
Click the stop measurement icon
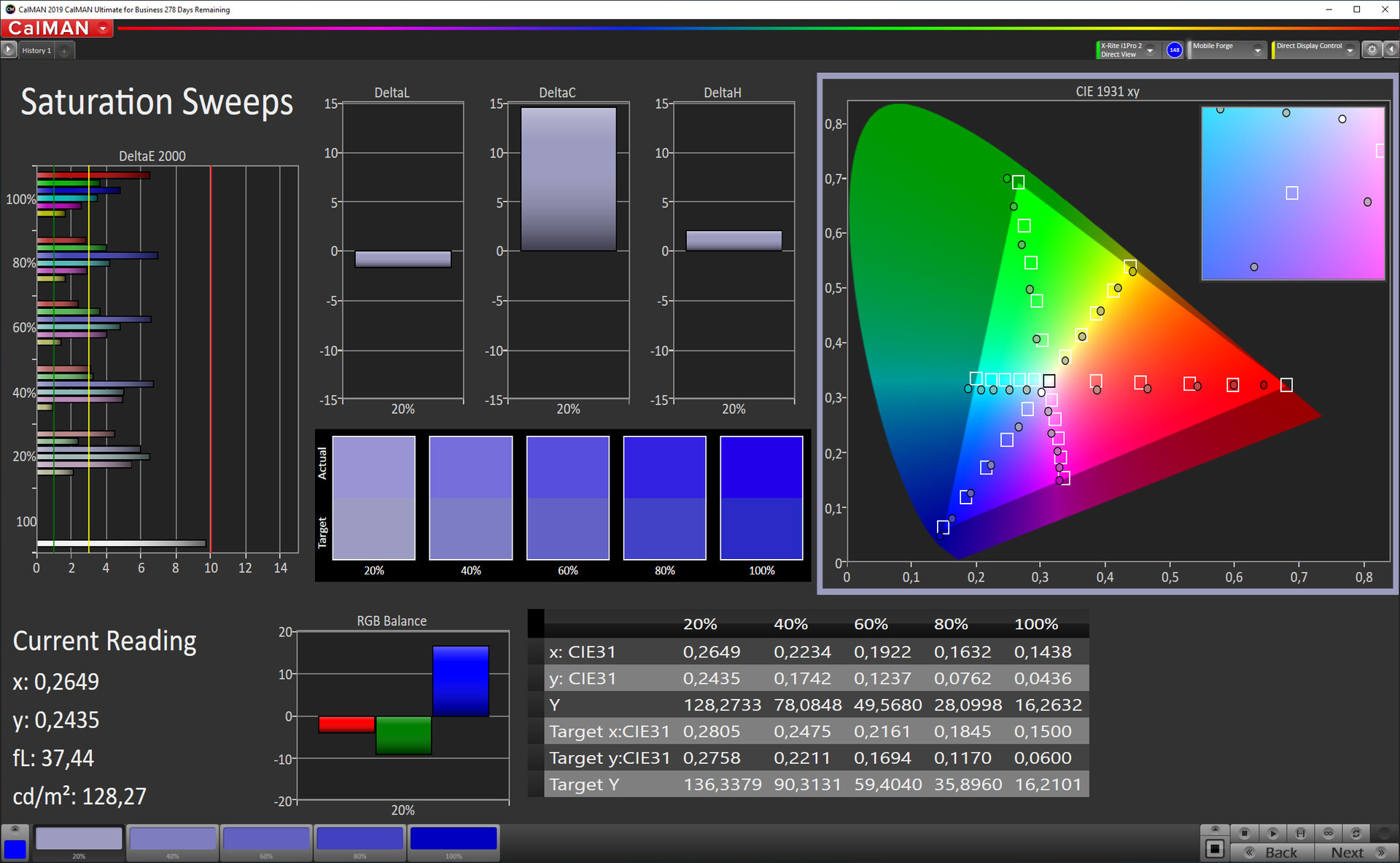(1245, 833)
